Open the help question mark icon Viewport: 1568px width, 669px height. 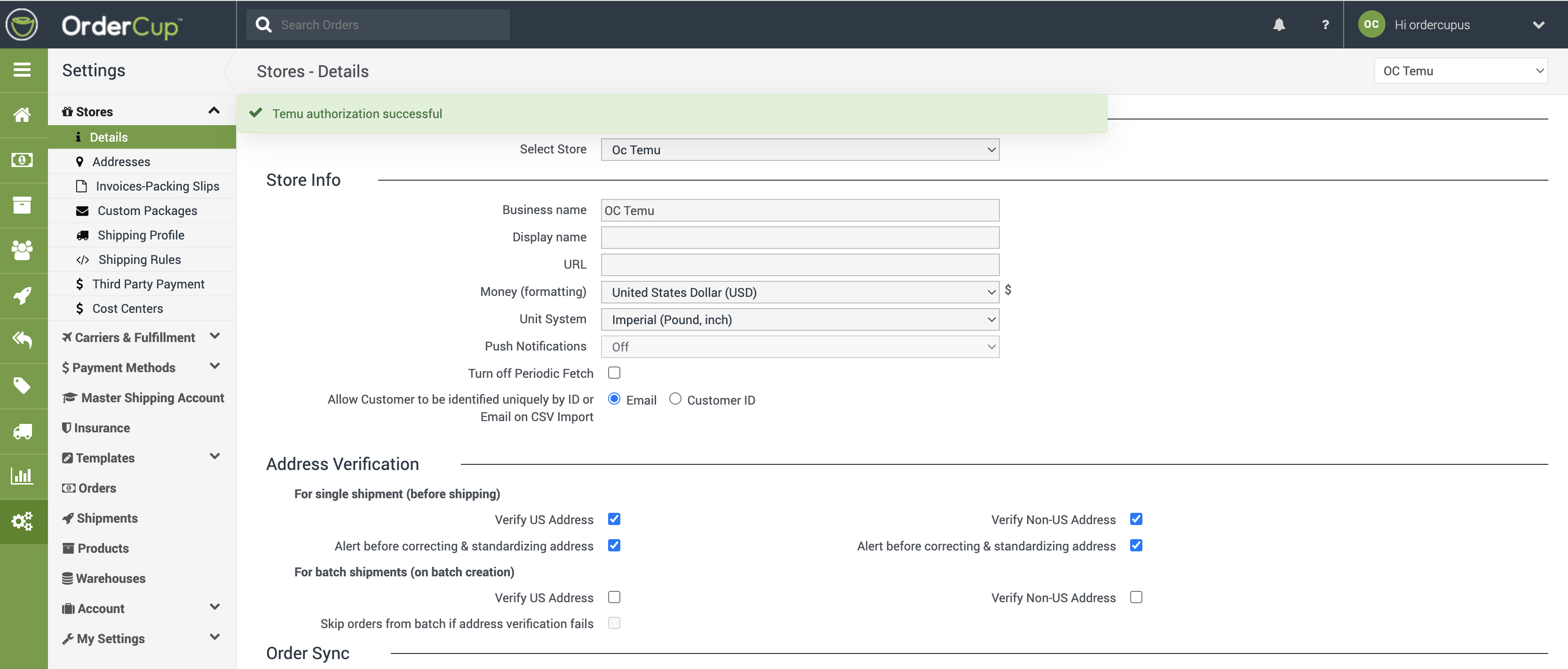pos(1325,25)
